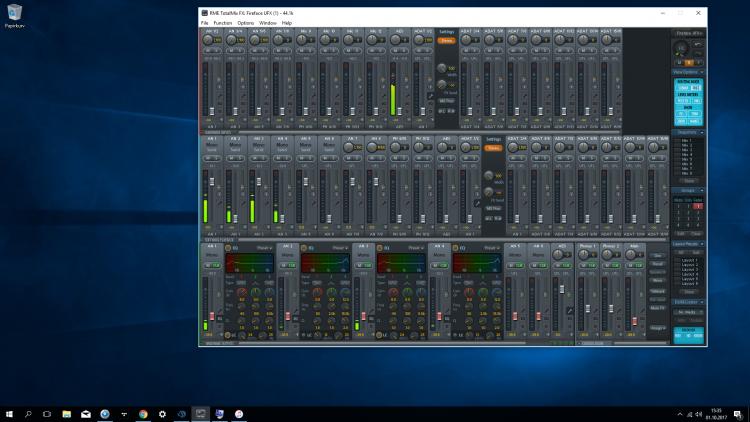750x422 pixels.
Task: Open the action center notification icon
Action: pos(738,414)
